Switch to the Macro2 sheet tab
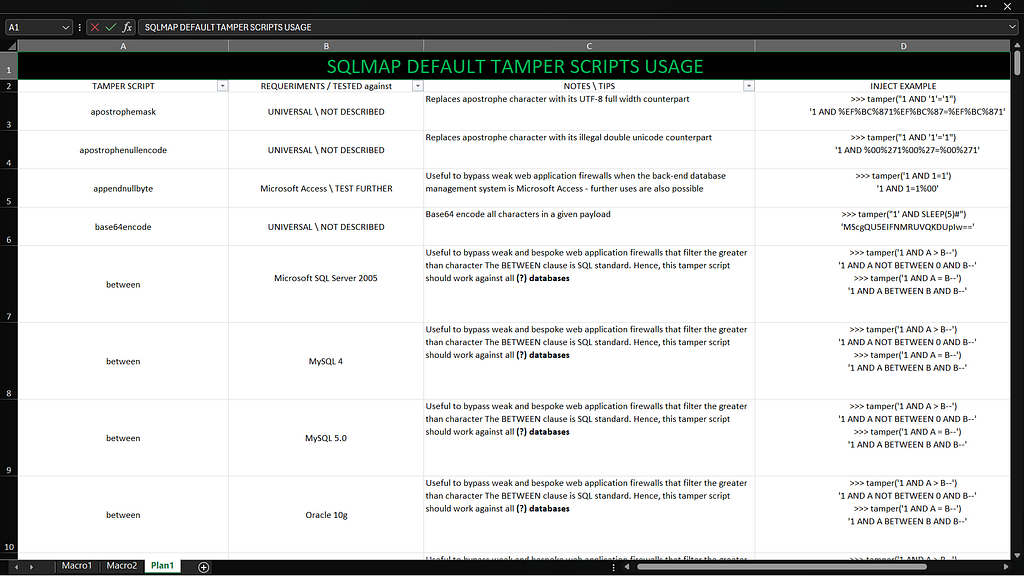This screenshot has width=1024, height=576. (121, 566)
